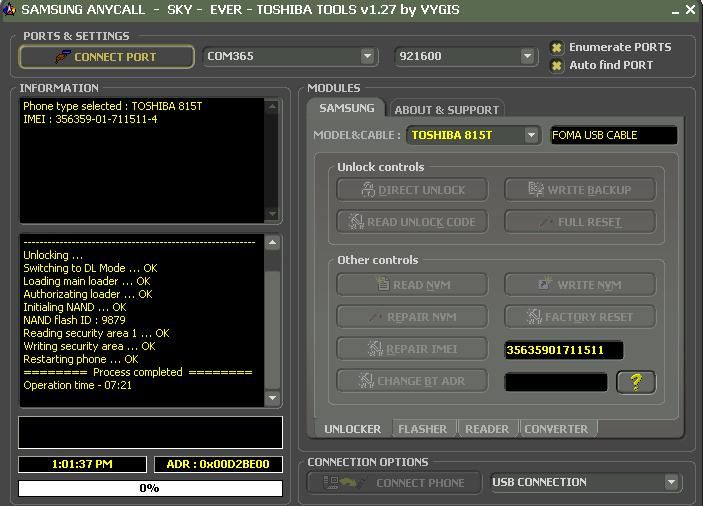
Task: Click the Repair IMEI button
Action: [x=412, y=349]
